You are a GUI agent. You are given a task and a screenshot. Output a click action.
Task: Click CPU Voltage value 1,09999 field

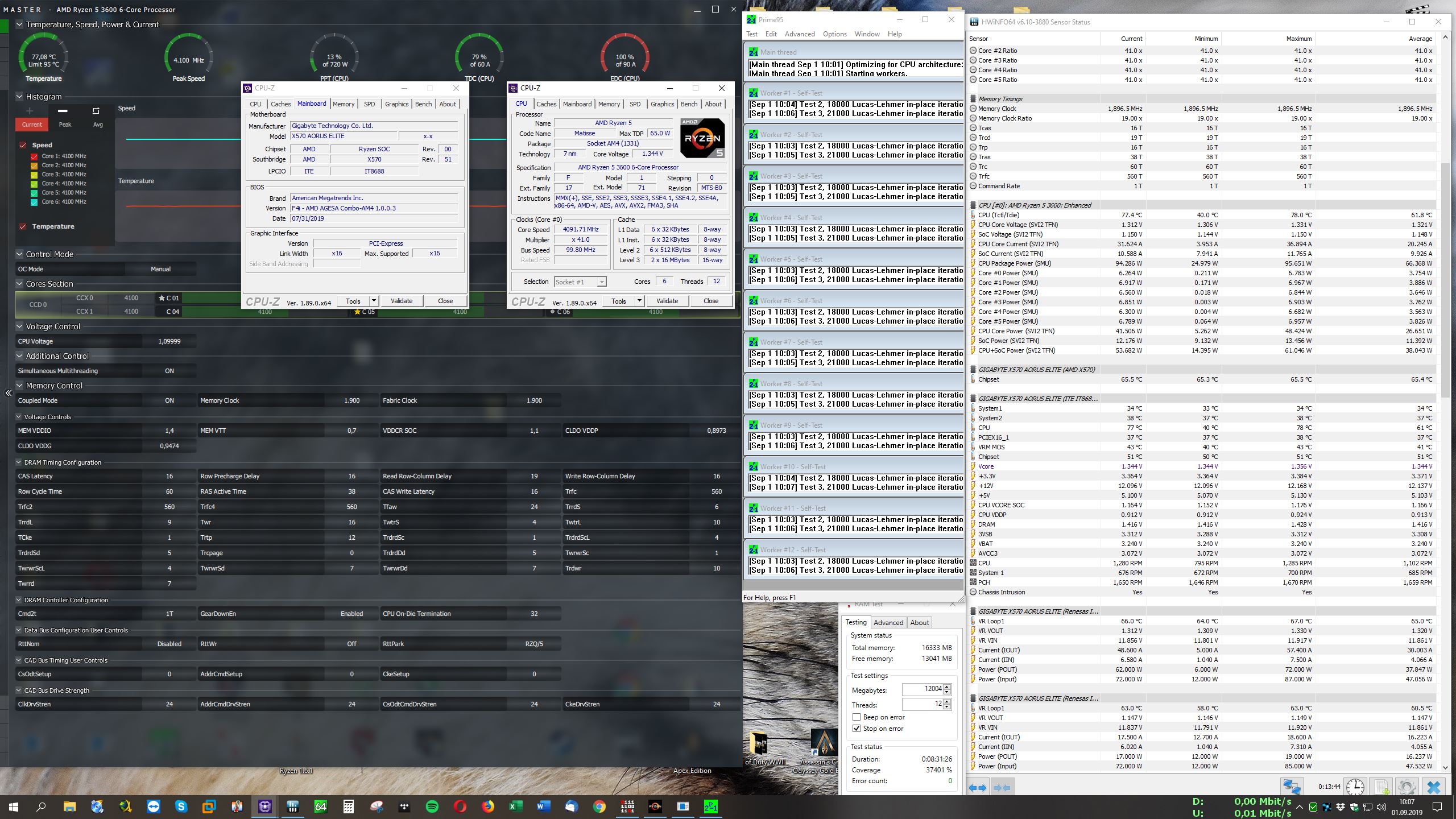pyautogui.click(x=169, y=341)
